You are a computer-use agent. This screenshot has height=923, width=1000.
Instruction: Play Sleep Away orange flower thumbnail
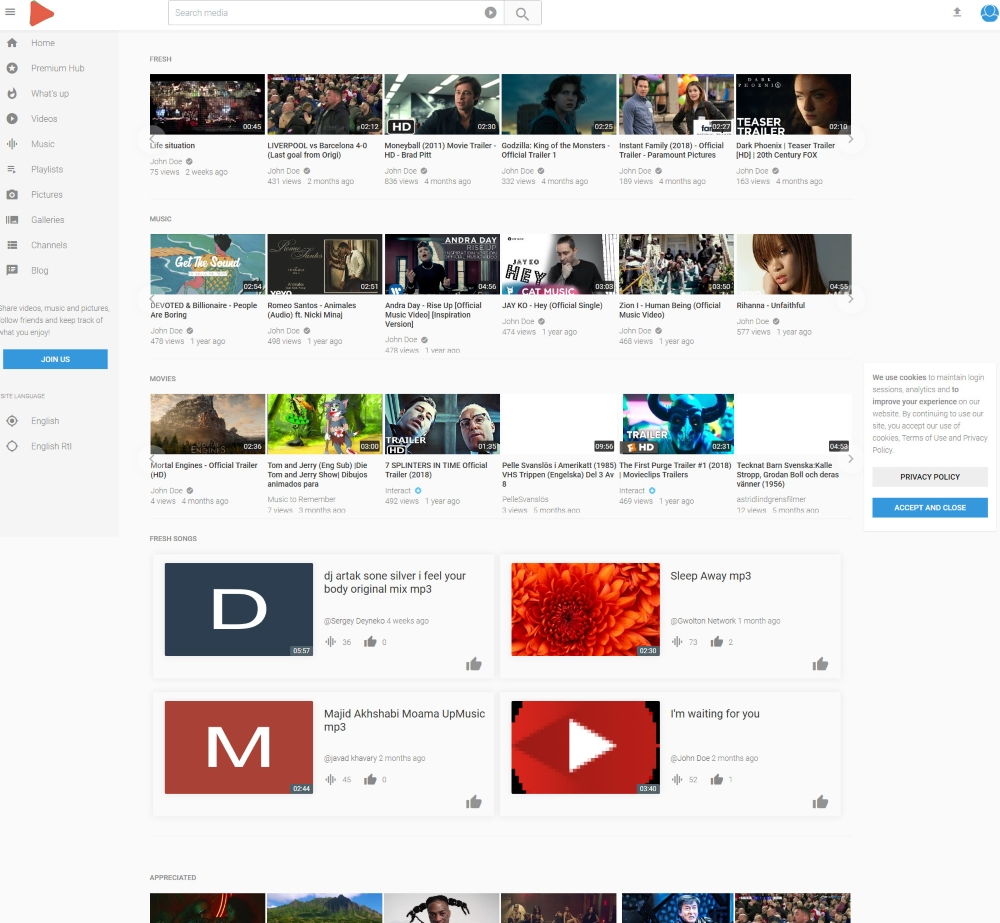[585, 609]
